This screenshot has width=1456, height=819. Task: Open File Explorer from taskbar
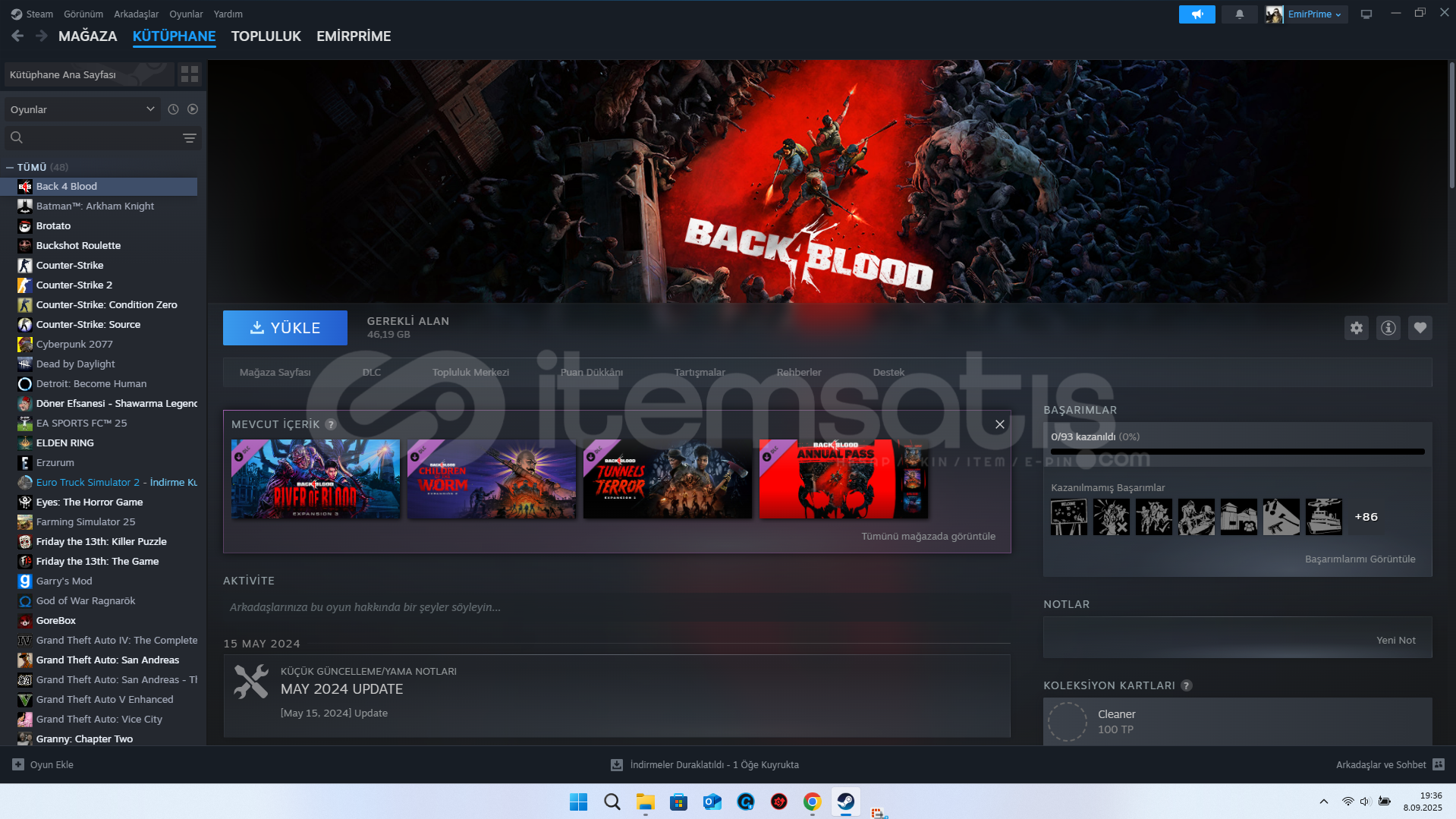click(645, 802)
